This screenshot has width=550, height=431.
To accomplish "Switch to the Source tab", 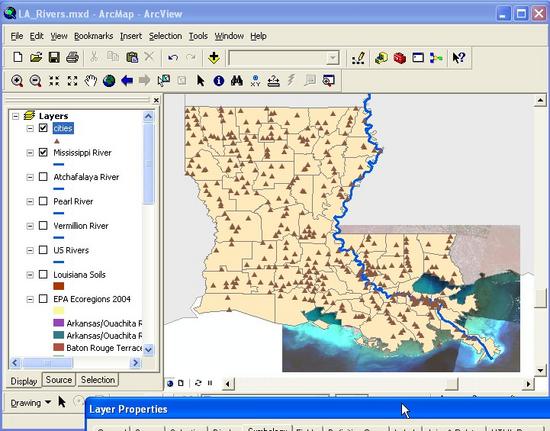I will pyautogui.click(x=59, y=380).
